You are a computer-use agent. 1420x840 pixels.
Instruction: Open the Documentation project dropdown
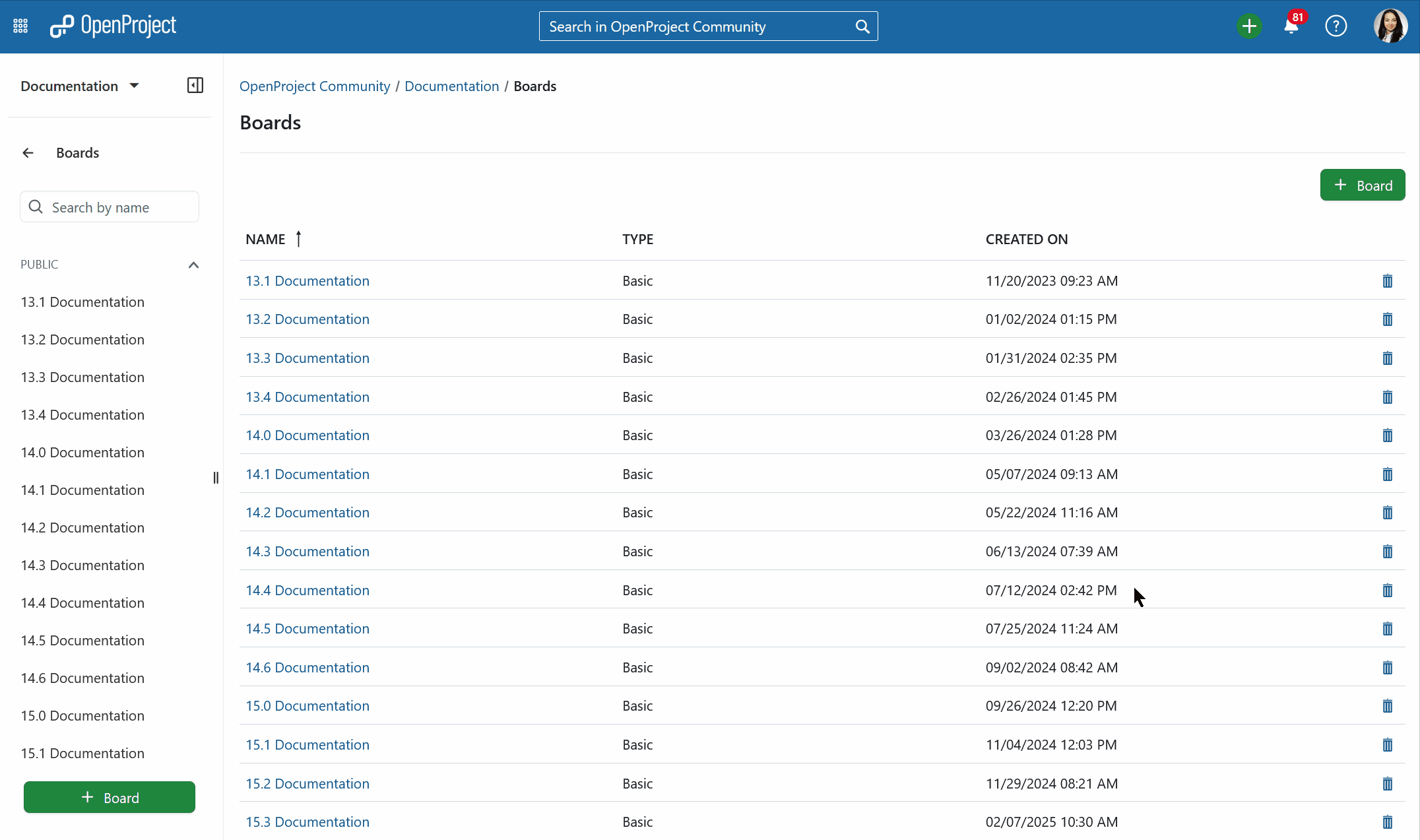[x=79, y=86]
